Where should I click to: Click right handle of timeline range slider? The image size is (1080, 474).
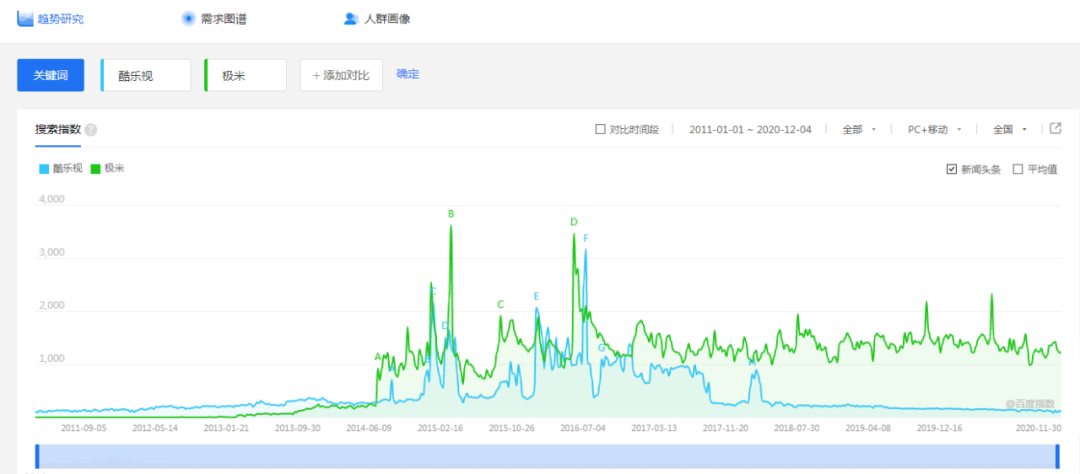tap(1057, 457)
